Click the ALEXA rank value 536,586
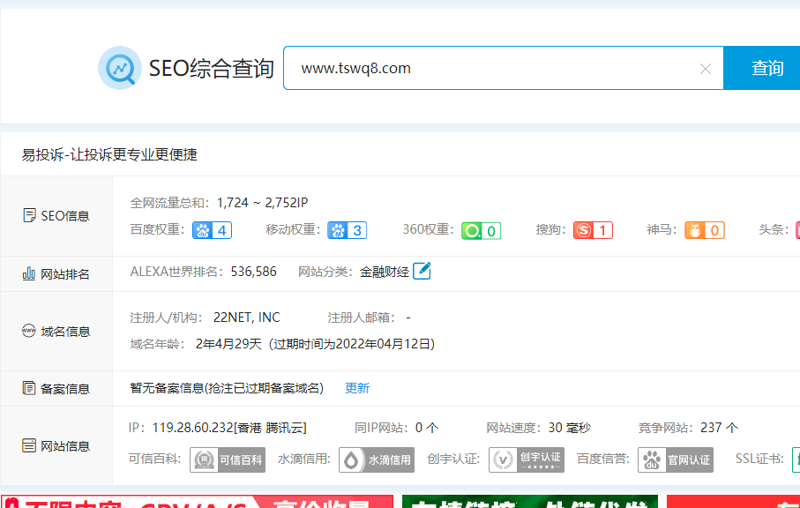Viewport: 800px width, 508px height. (254, 271)
